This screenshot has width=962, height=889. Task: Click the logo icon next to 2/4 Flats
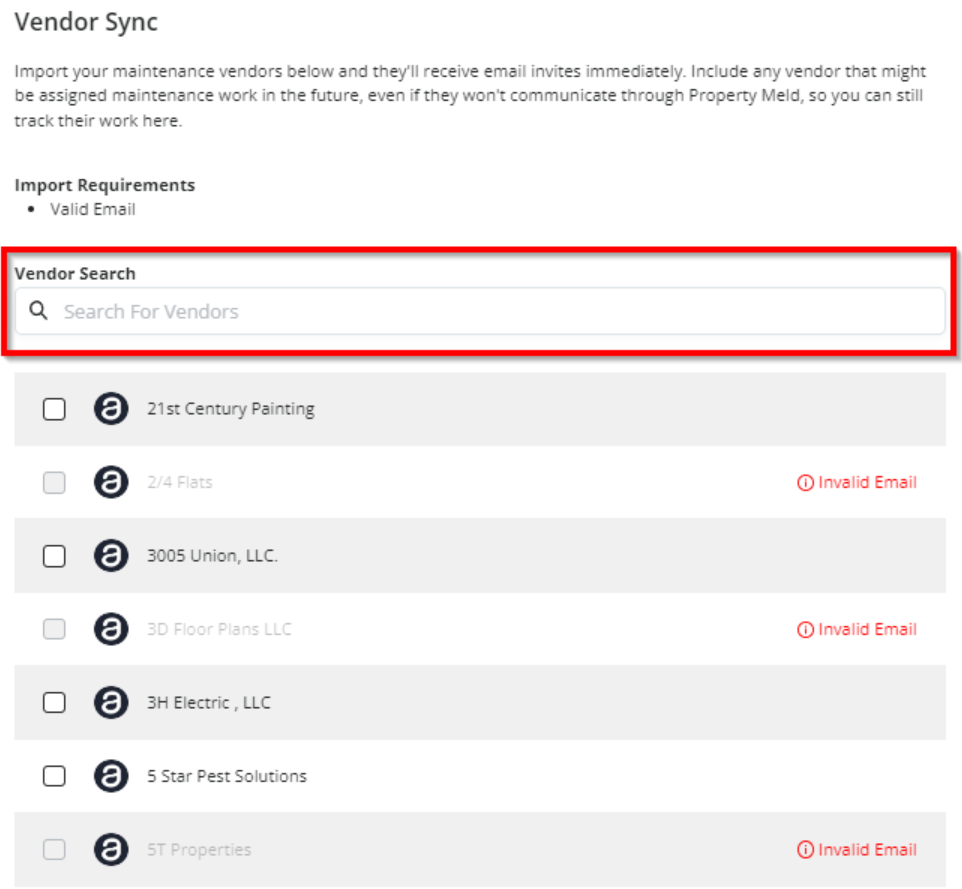[x=111, y=482]
